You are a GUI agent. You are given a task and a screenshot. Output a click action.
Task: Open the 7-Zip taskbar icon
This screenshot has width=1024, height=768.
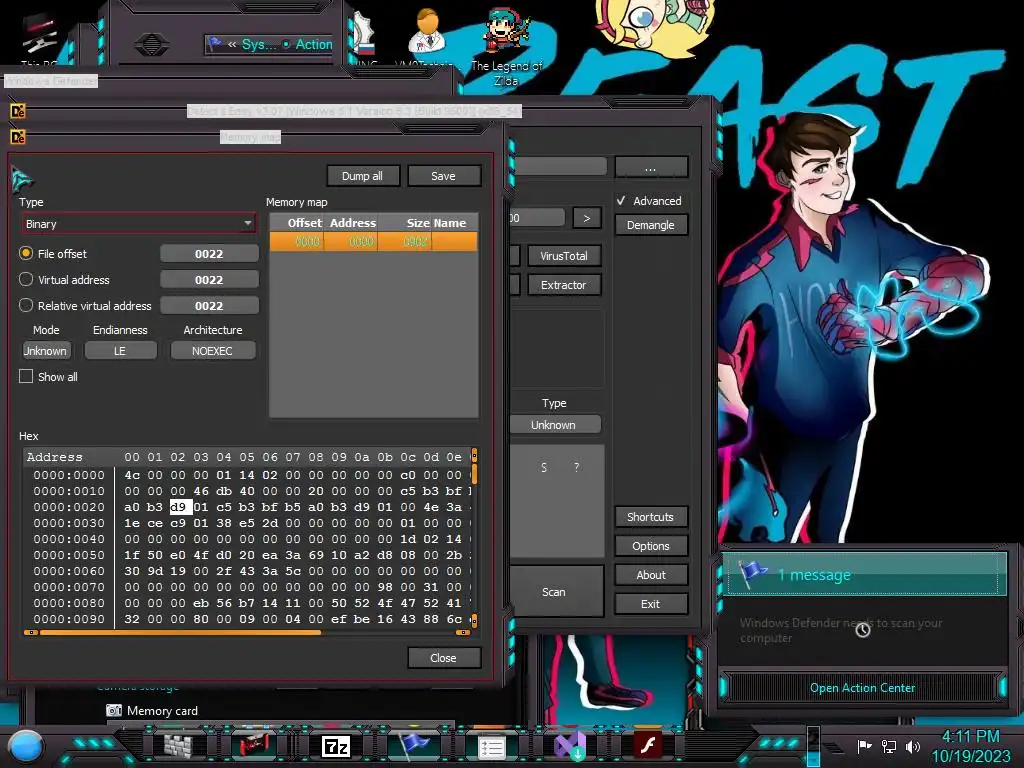pos(336,746)
